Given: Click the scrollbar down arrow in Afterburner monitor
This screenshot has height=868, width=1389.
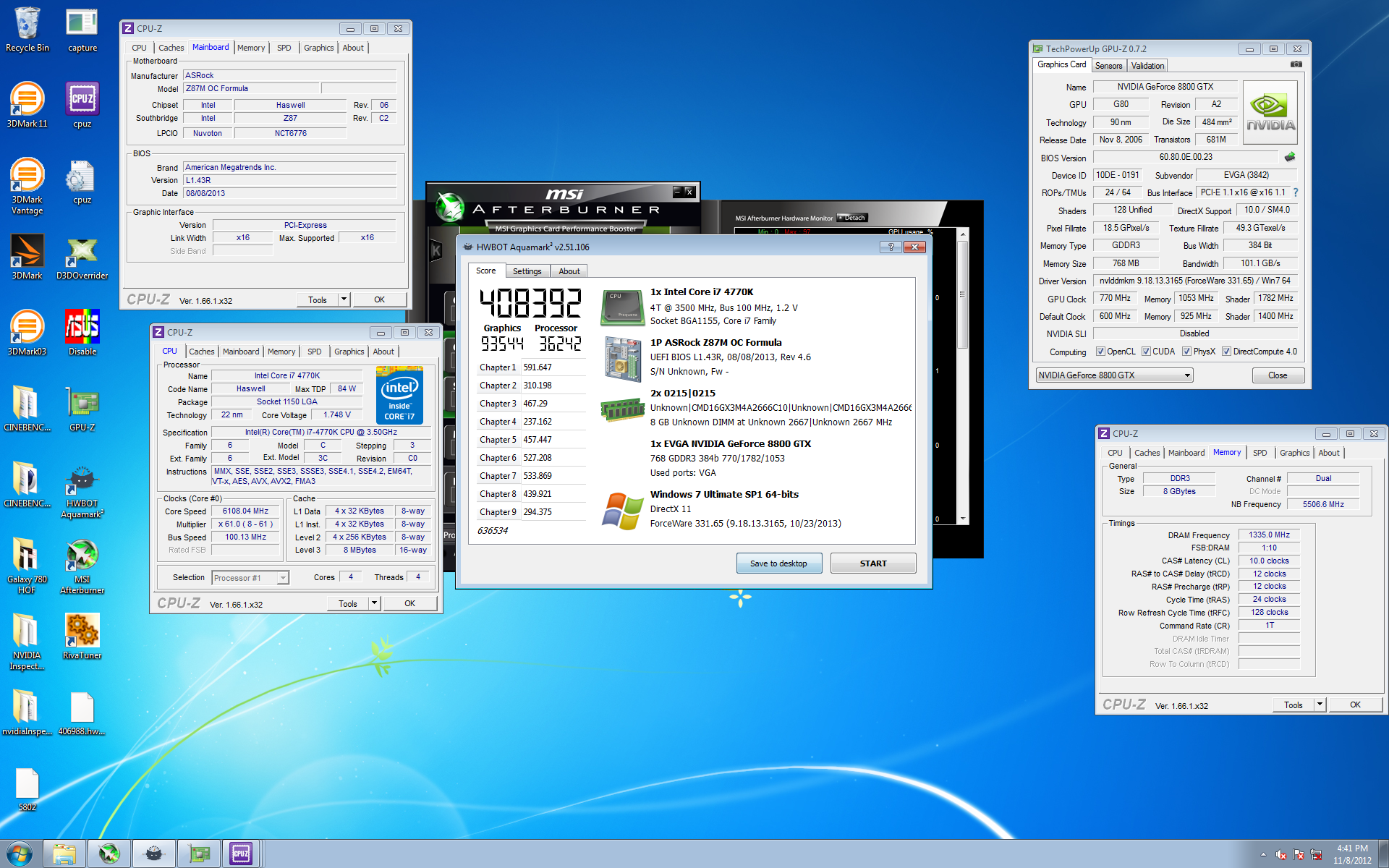Looking at the screenshot, I should click(x=962, y=519).
